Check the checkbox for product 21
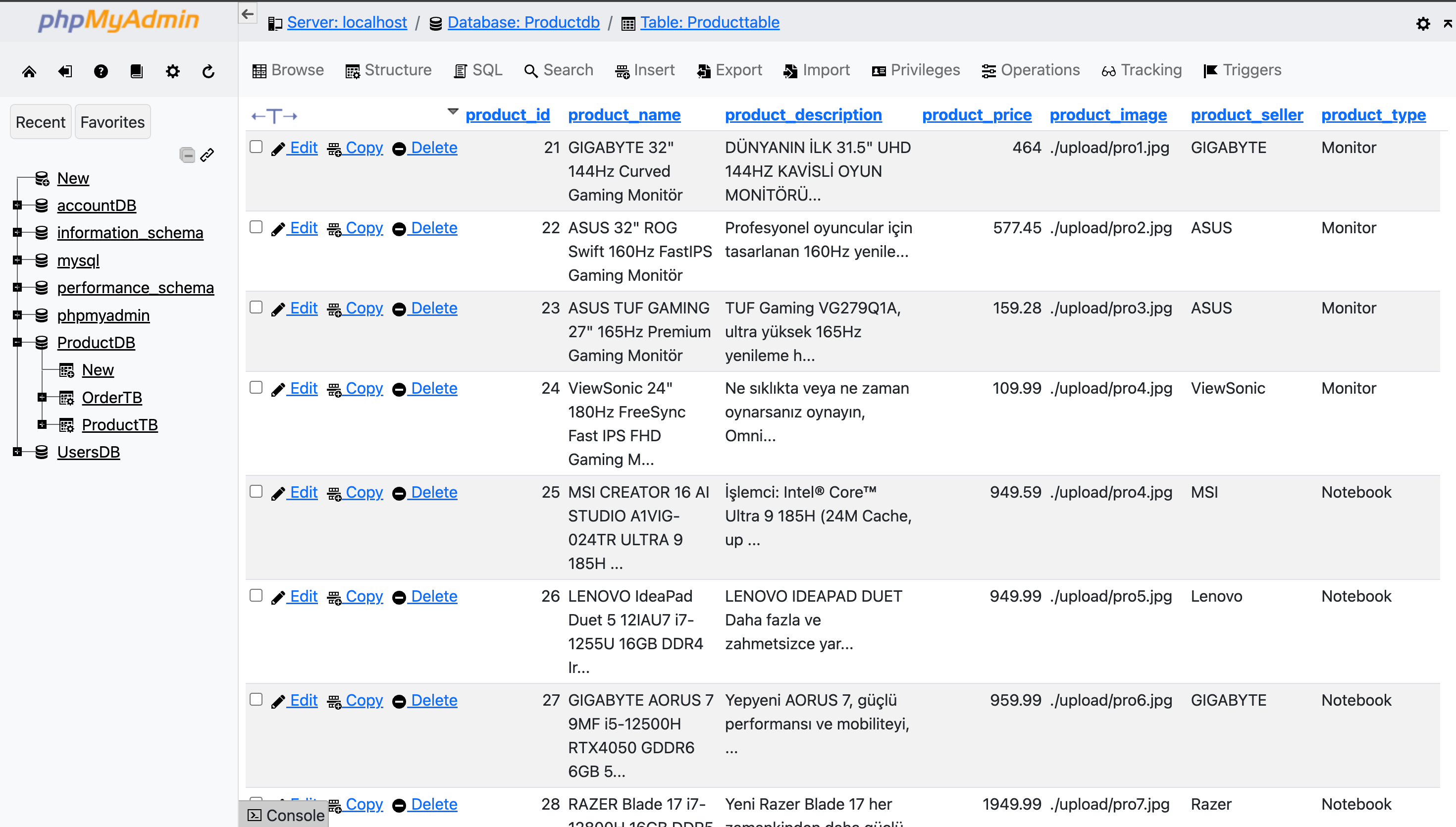 coord(256,147)
